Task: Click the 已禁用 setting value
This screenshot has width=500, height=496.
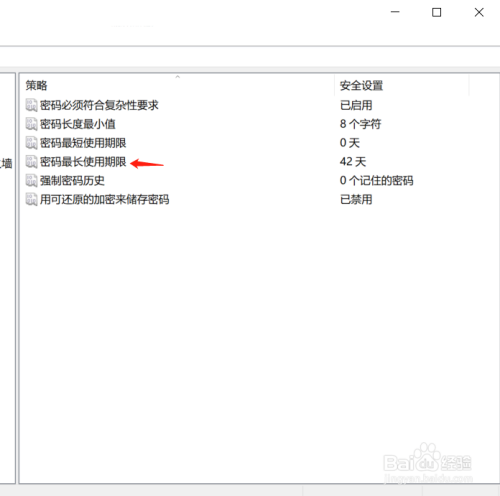Action: click(356, 200)
